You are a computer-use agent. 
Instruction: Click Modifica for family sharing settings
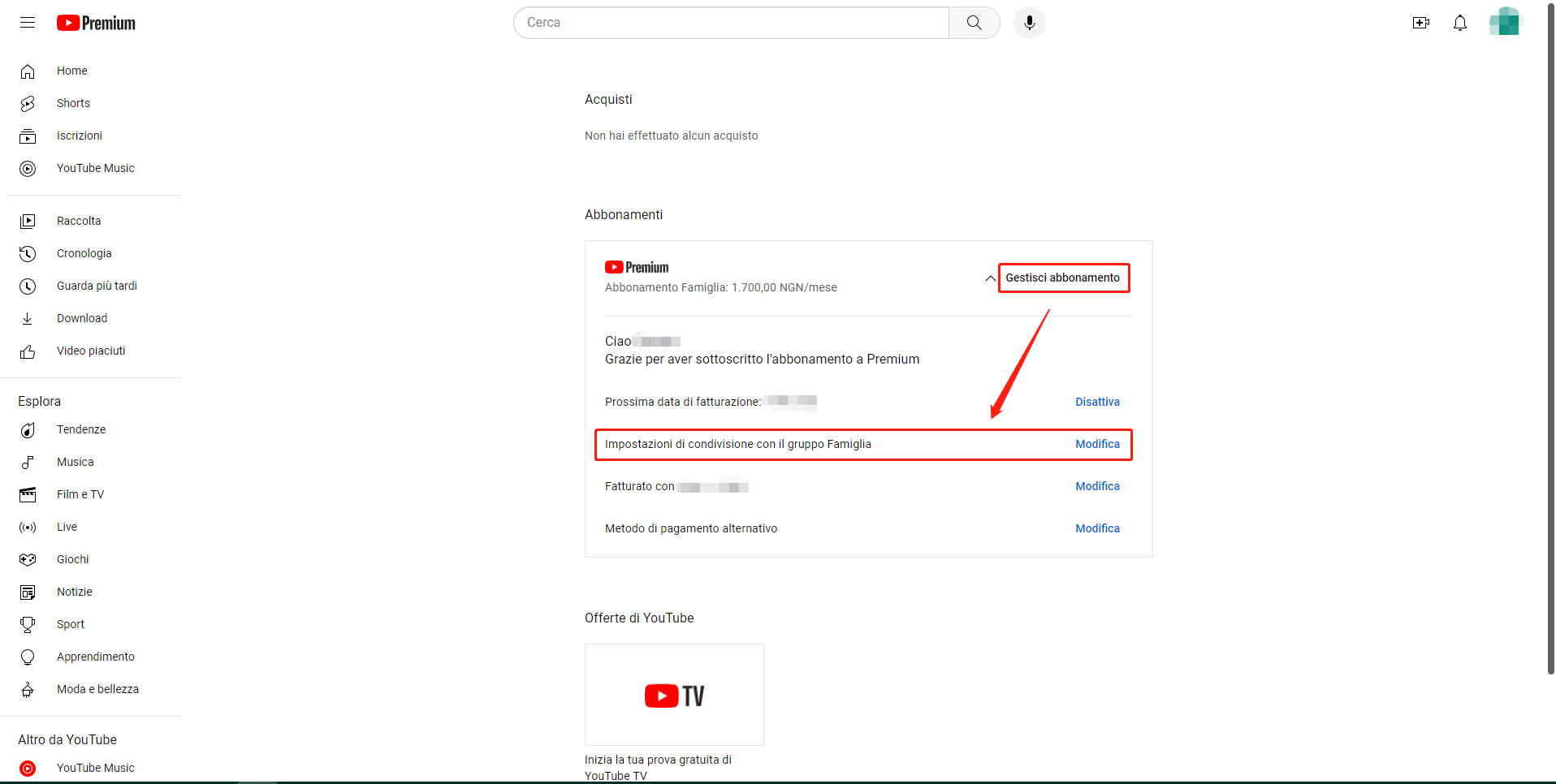click(1097, 444)
